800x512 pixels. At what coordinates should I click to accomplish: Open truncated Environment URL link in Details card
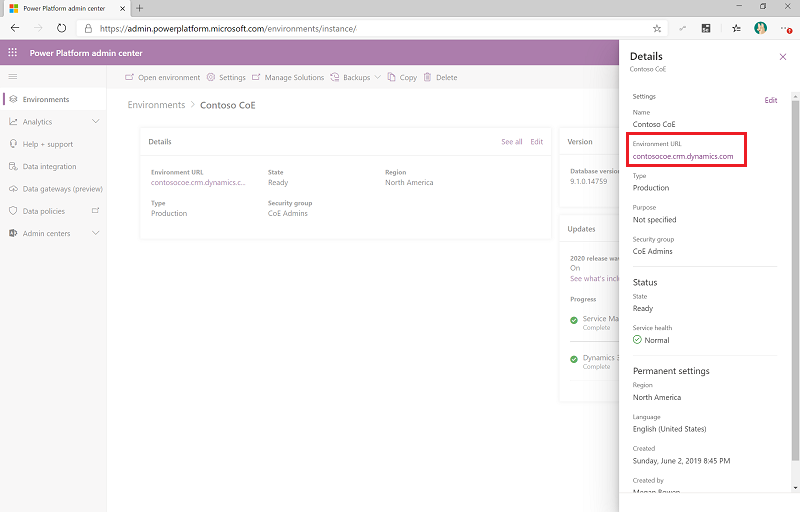[x=198, y=182]
